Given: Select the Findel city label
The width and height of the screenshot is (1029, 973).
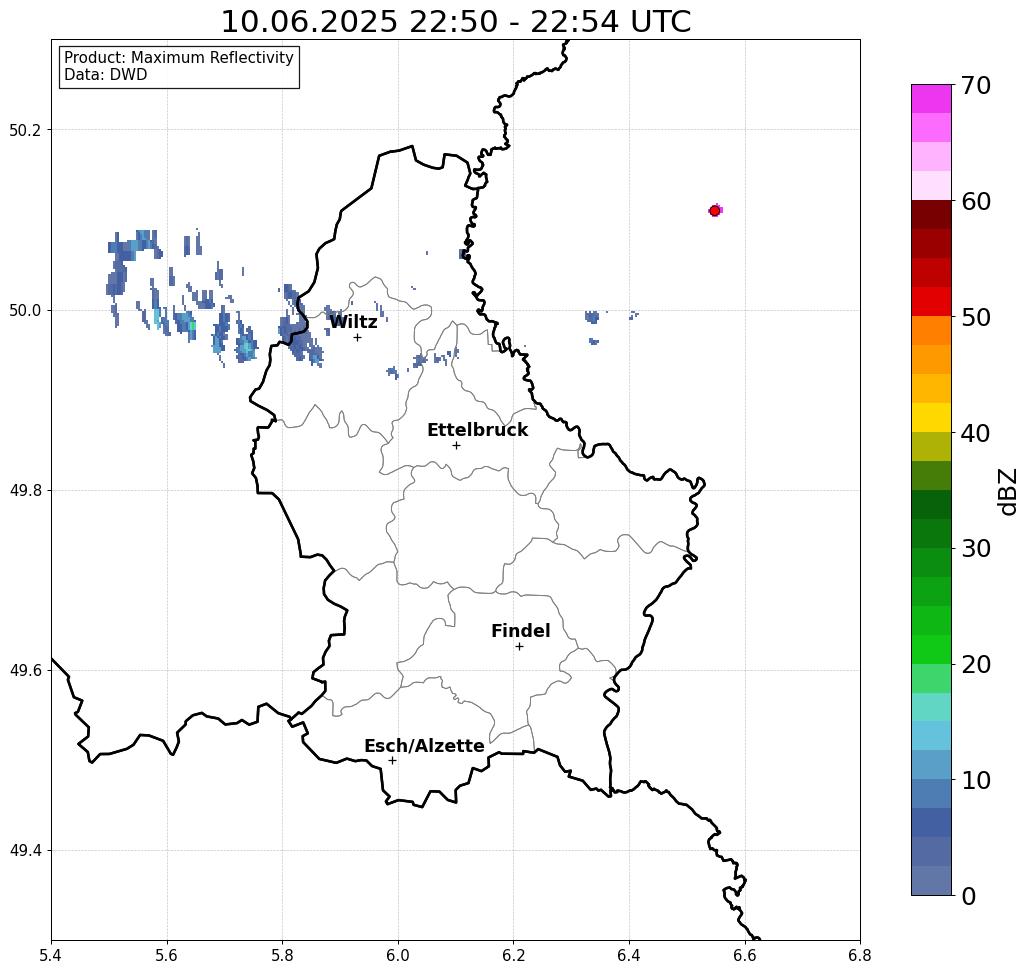Looking at the screenshot, I should point(520,631).
